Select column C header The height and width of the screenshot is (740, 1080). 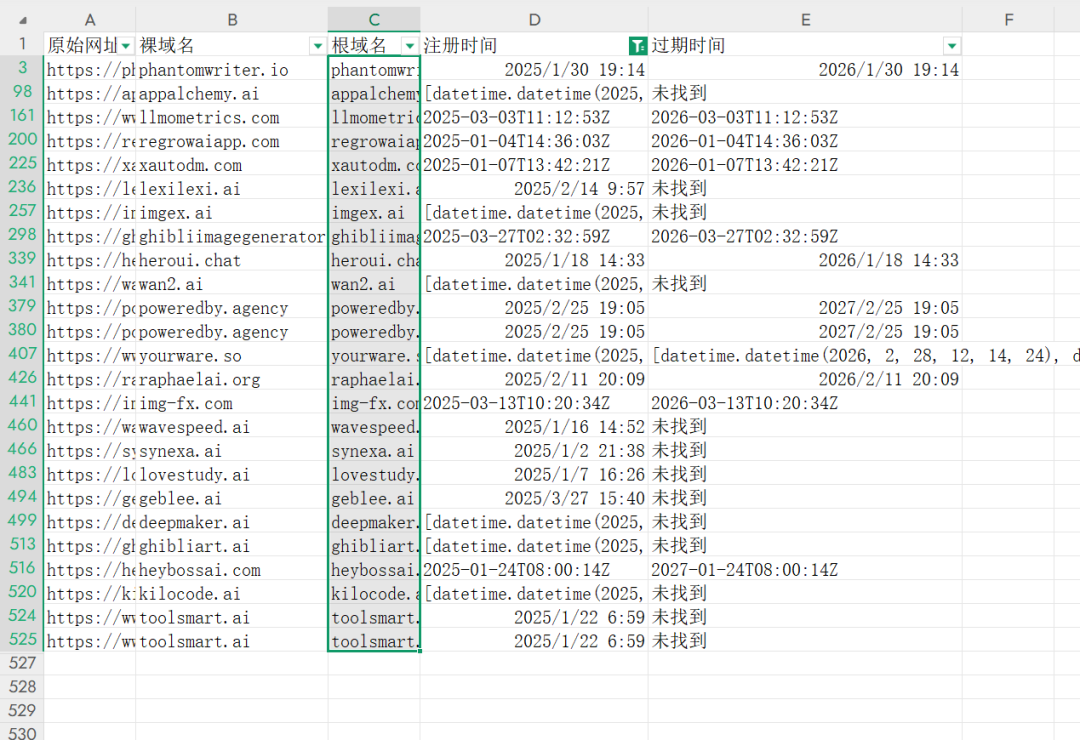pos(374,20)
